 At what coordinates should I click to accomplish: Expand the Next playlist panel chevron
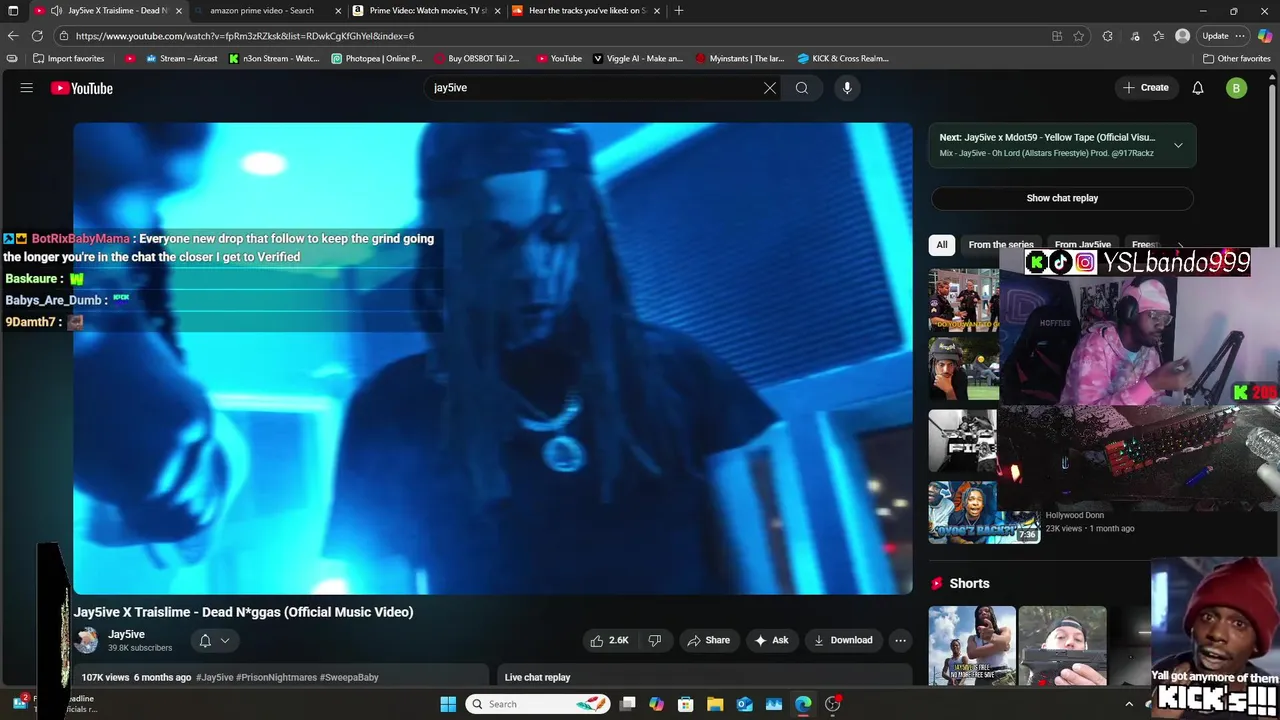point(1178,145)
